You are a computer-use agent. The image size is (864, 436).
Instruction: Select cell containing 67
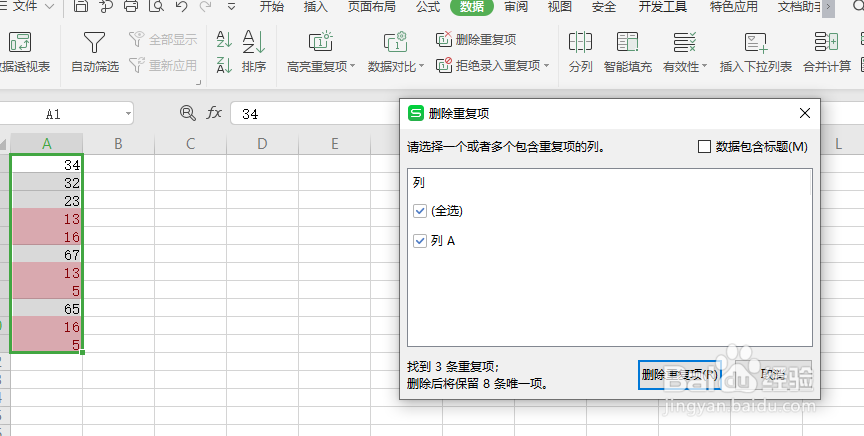(x=47, y=255)
